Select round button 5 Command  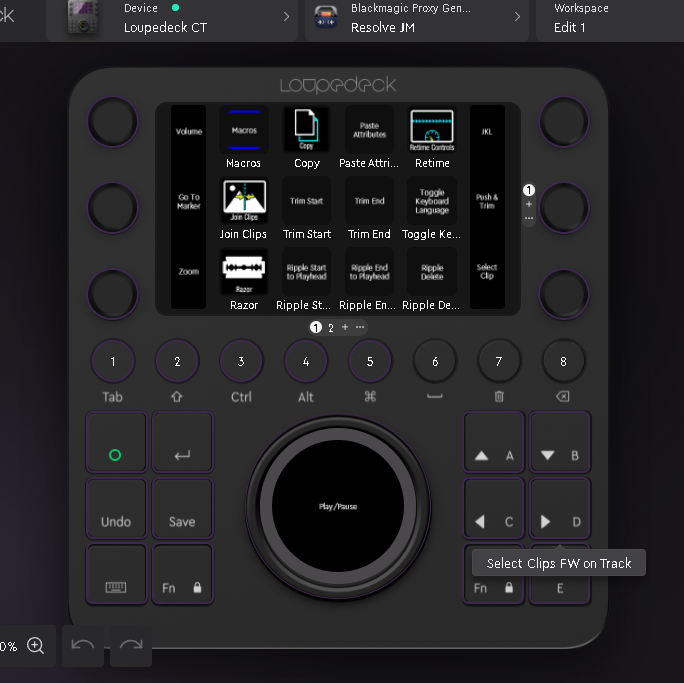coord(370,362)
